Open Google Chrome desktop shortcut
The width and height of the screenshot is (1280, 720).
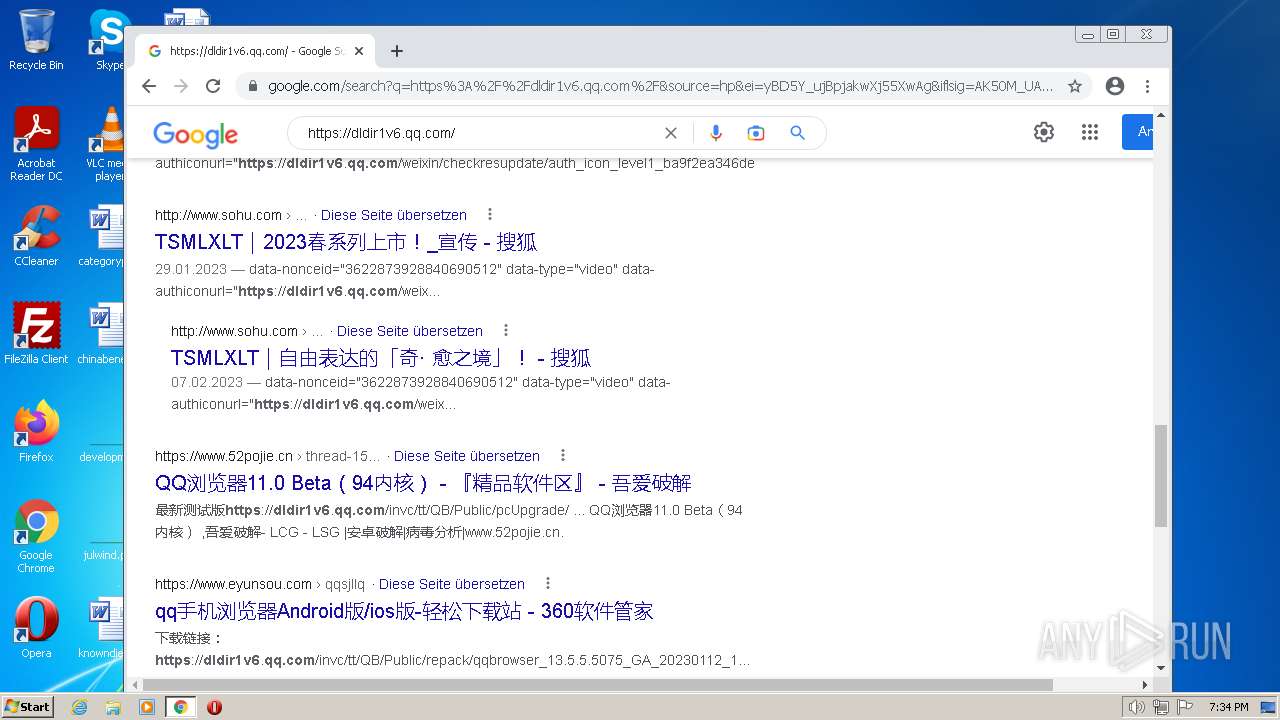[36, 537]
